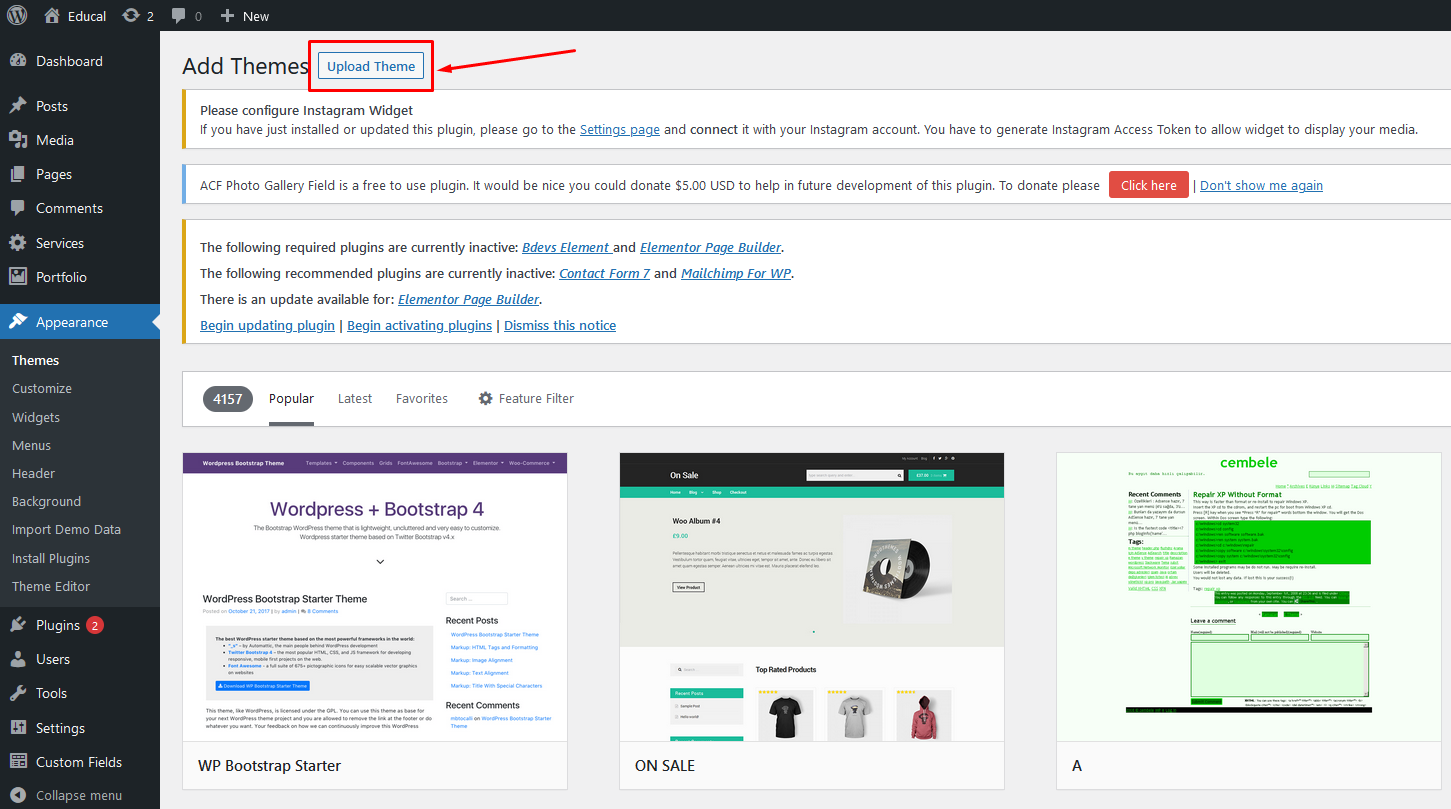Open the Users icon in sidebar
The width and height of the screenshot is (1451, 809).
click(18, 659)
